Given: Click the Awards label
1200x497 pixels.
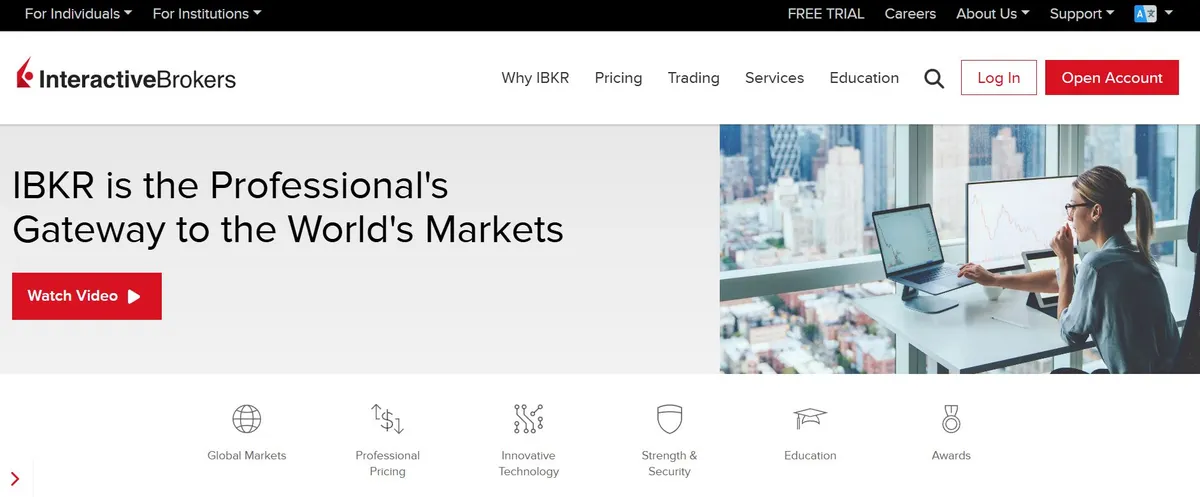Looking at the screenshot, I should click(x=951, y=455).
